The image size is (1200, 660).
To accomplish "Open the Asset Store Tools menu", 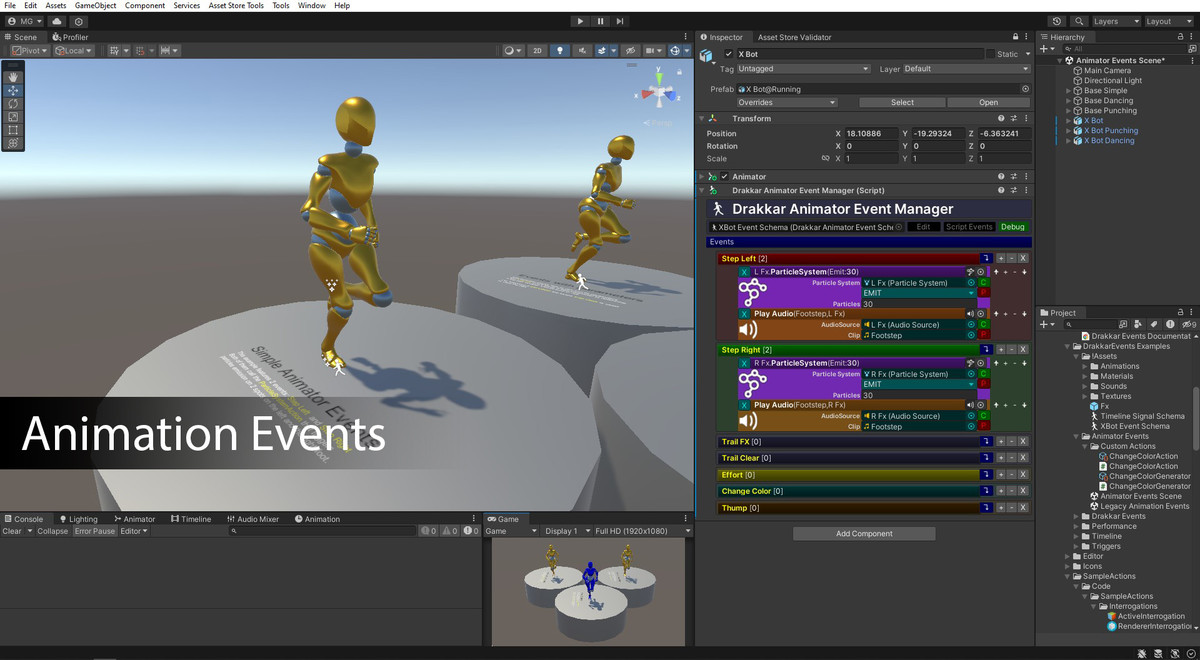I will click(x=236, y=6).
